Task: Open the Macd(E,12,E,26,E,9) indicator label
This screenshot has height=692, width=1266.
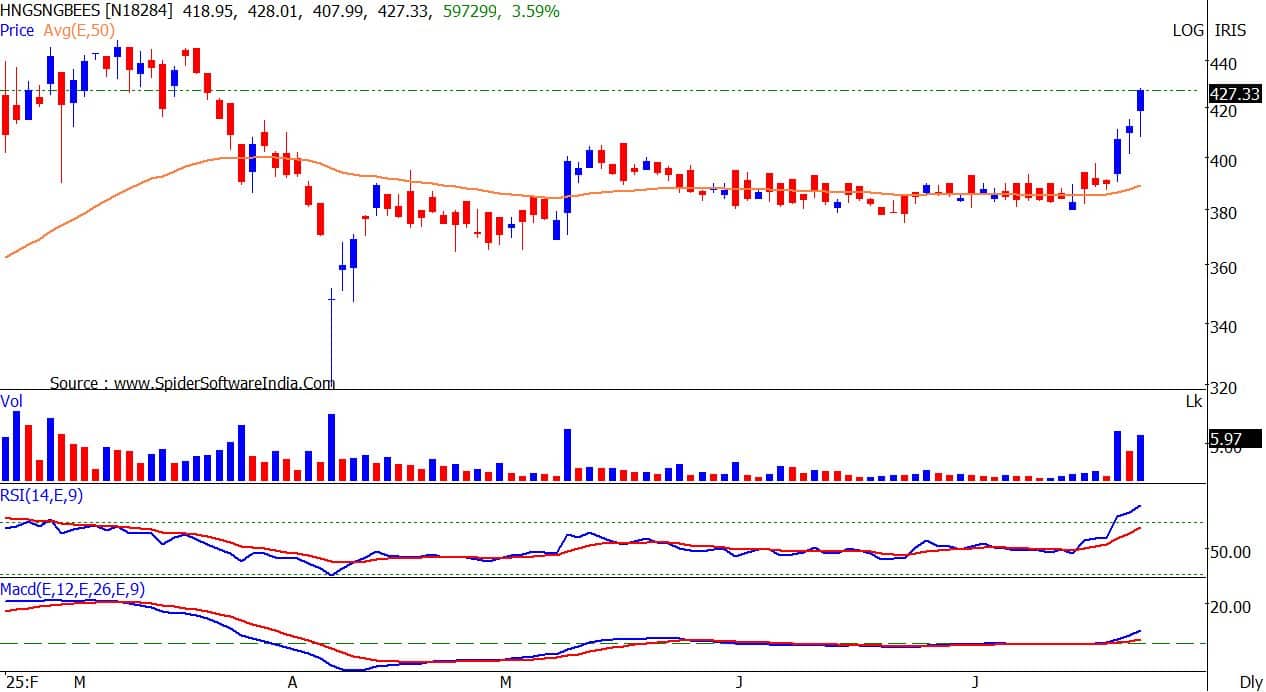Action: point(72,589)
